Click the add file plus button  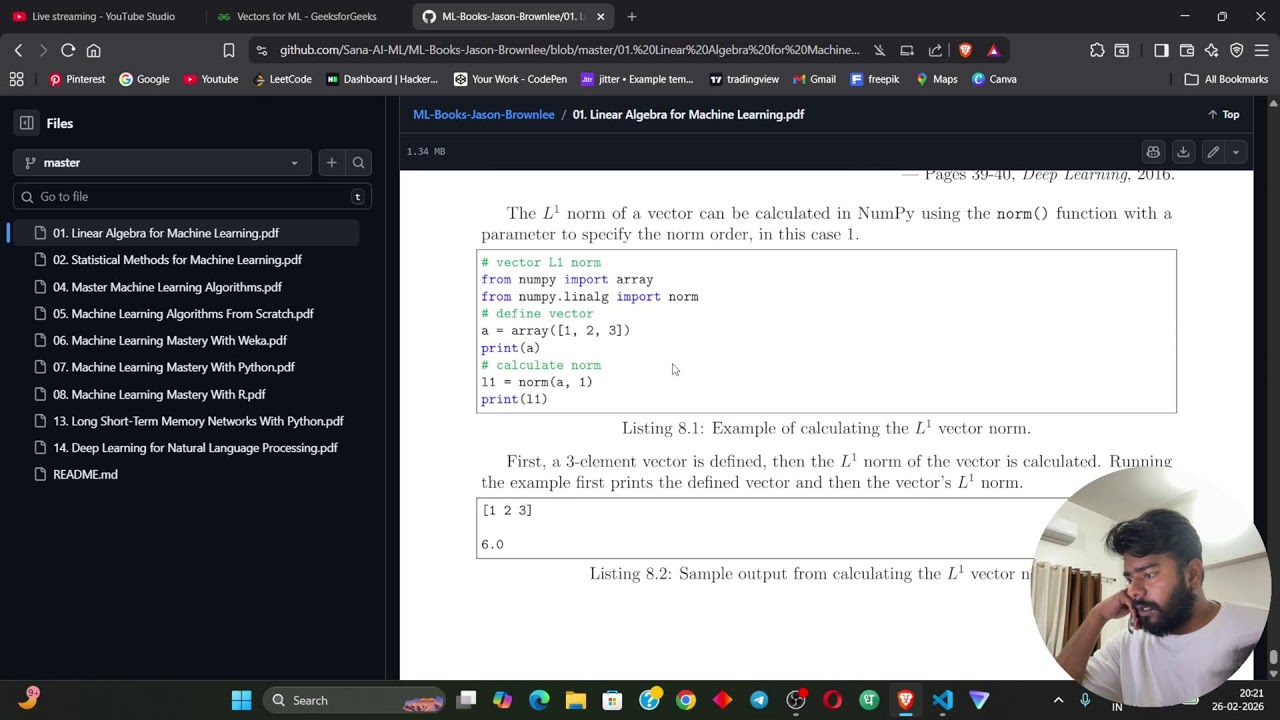(331, 162)
